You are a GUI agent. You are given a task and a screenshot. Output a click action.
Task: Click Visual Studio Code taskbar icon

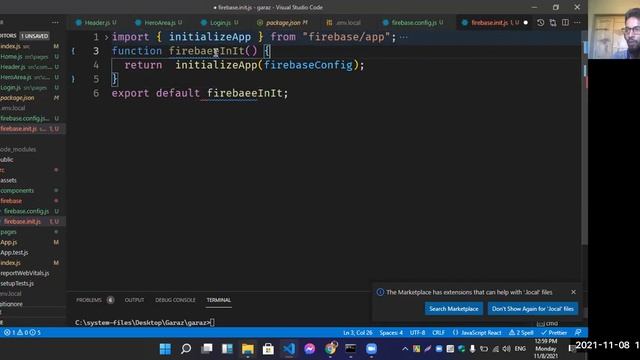(x=289, y=349)
